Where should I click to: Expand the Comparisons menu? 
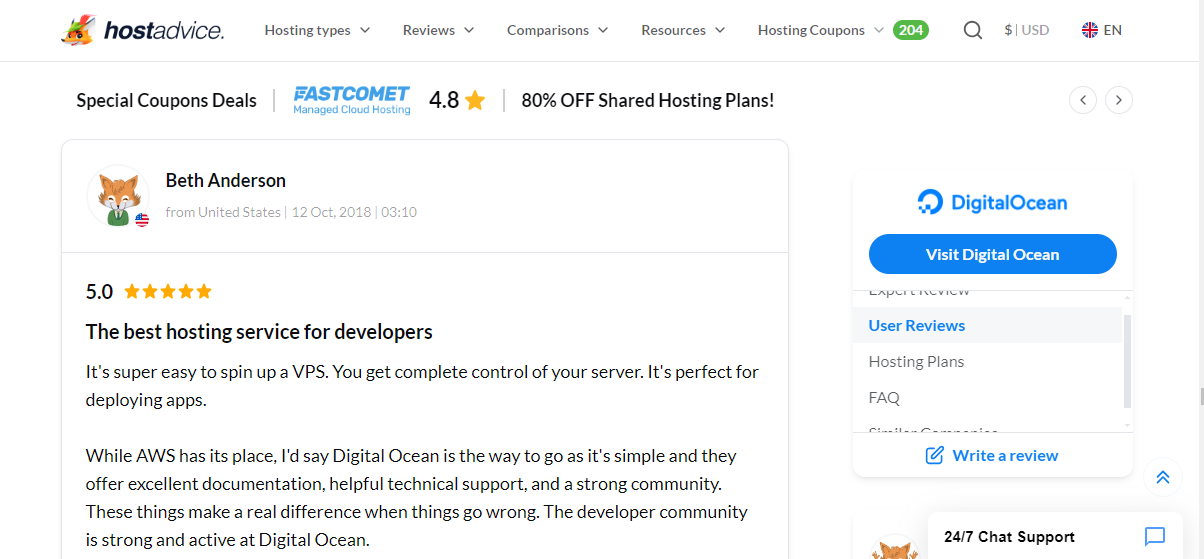pos(558,30)
